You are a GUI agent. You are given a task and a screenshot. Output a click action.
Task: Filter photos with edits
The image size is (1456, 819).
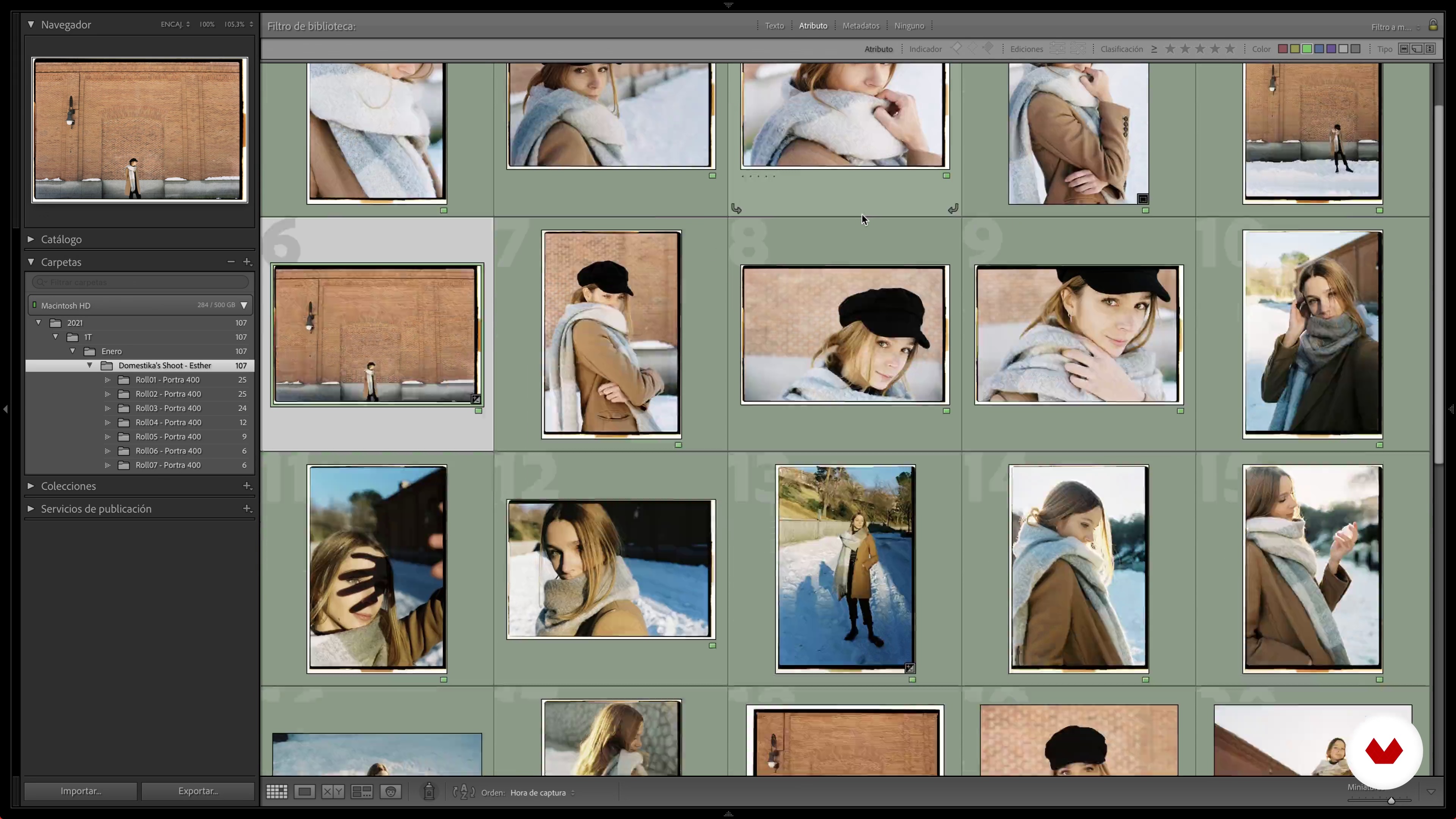1057,49
